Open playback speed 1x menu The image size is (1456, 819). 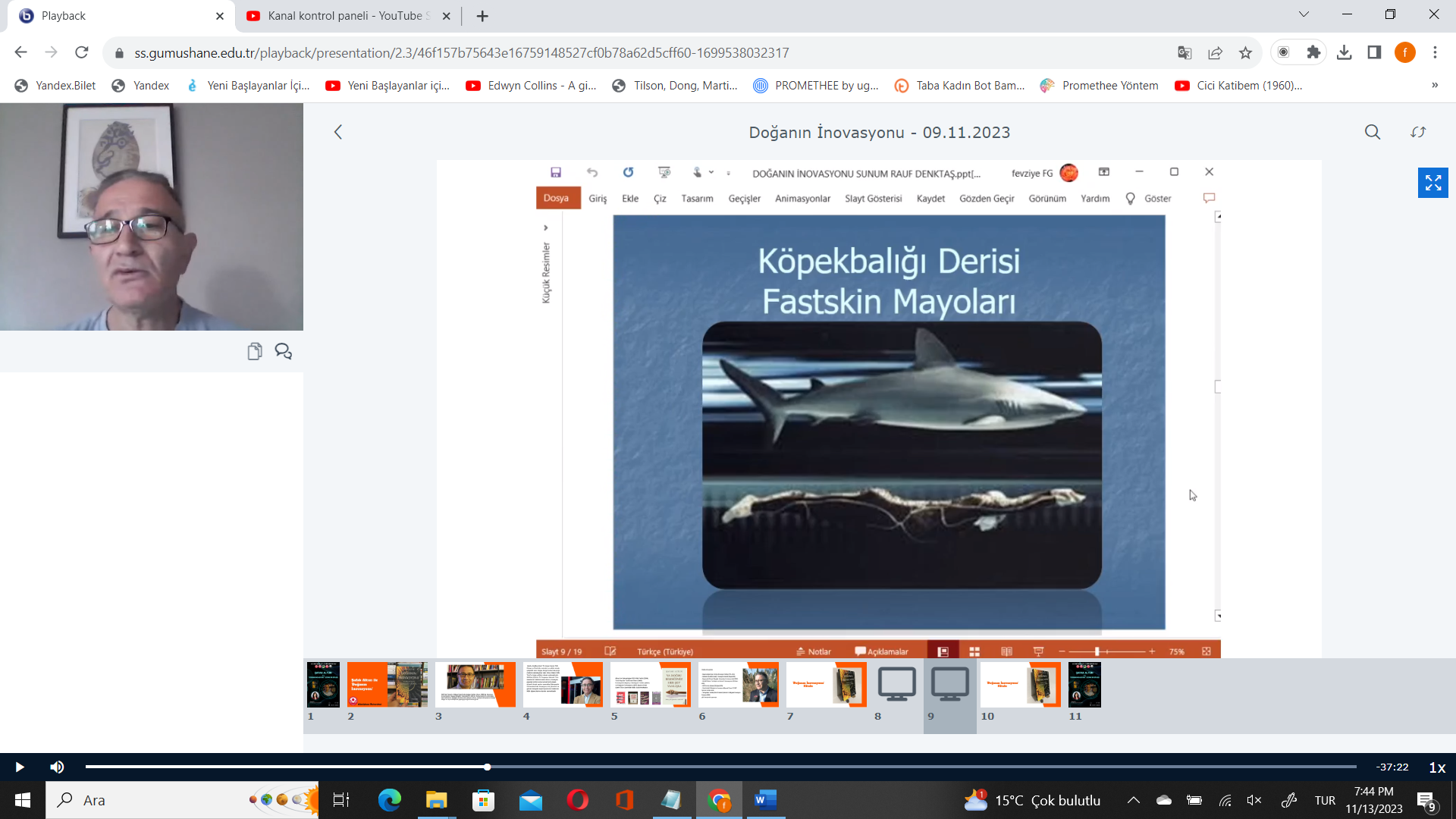[1436, 767]
